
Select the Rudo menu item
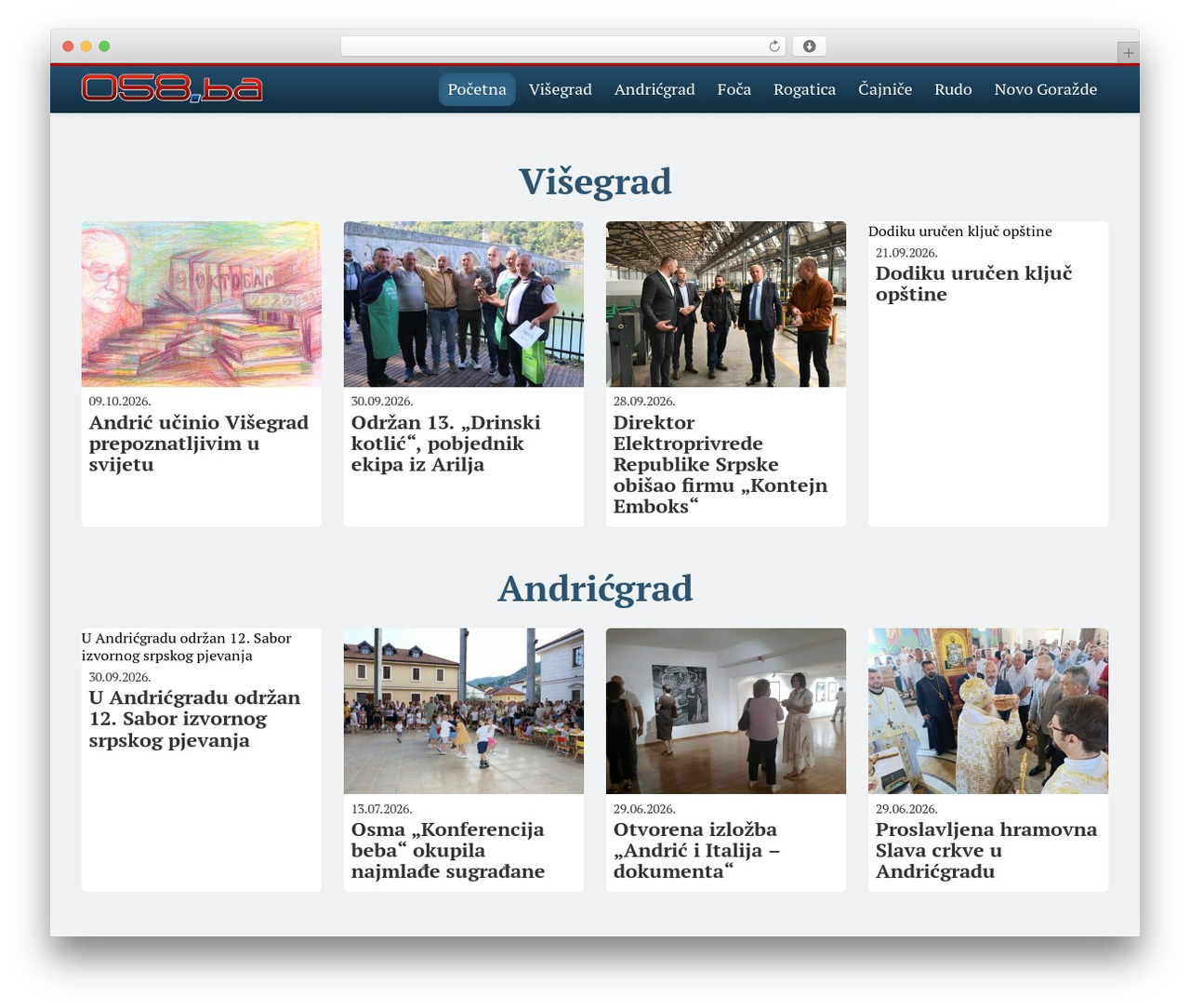(953, 89)
